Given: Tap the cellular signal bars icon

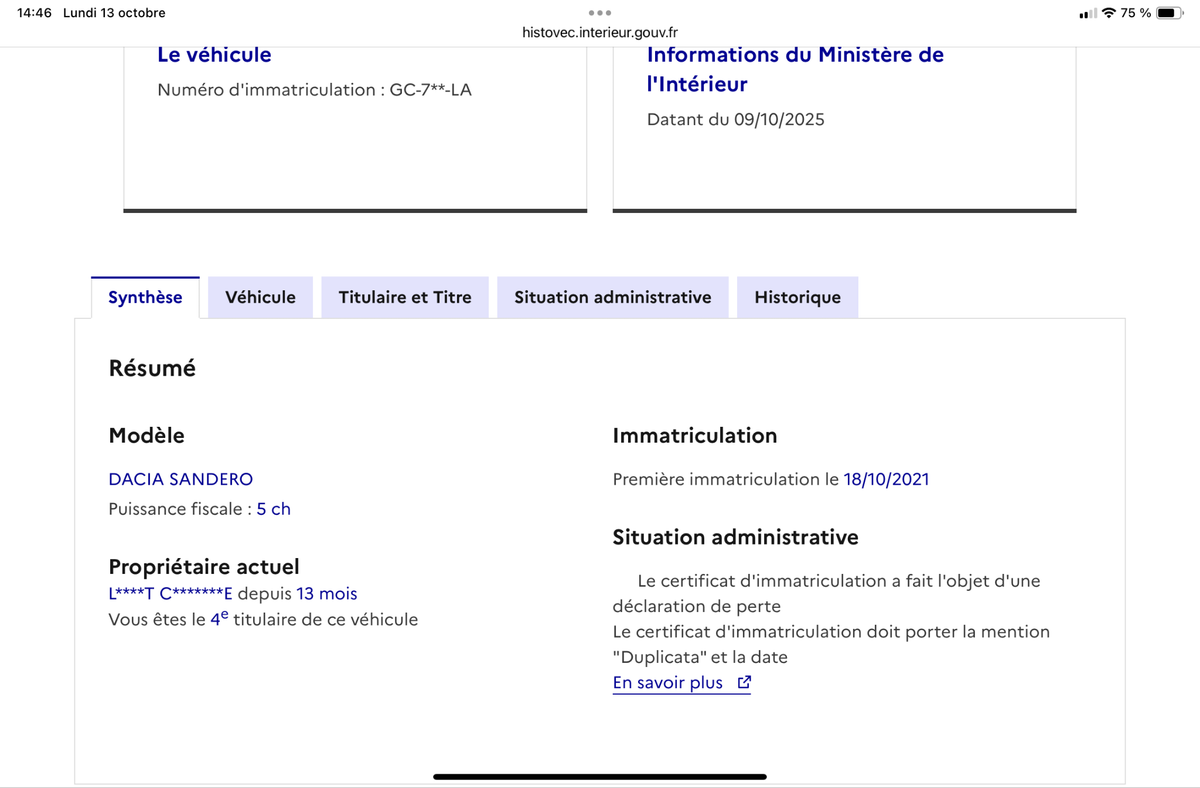Looking at the screenshot, I should coord(1088,13).
